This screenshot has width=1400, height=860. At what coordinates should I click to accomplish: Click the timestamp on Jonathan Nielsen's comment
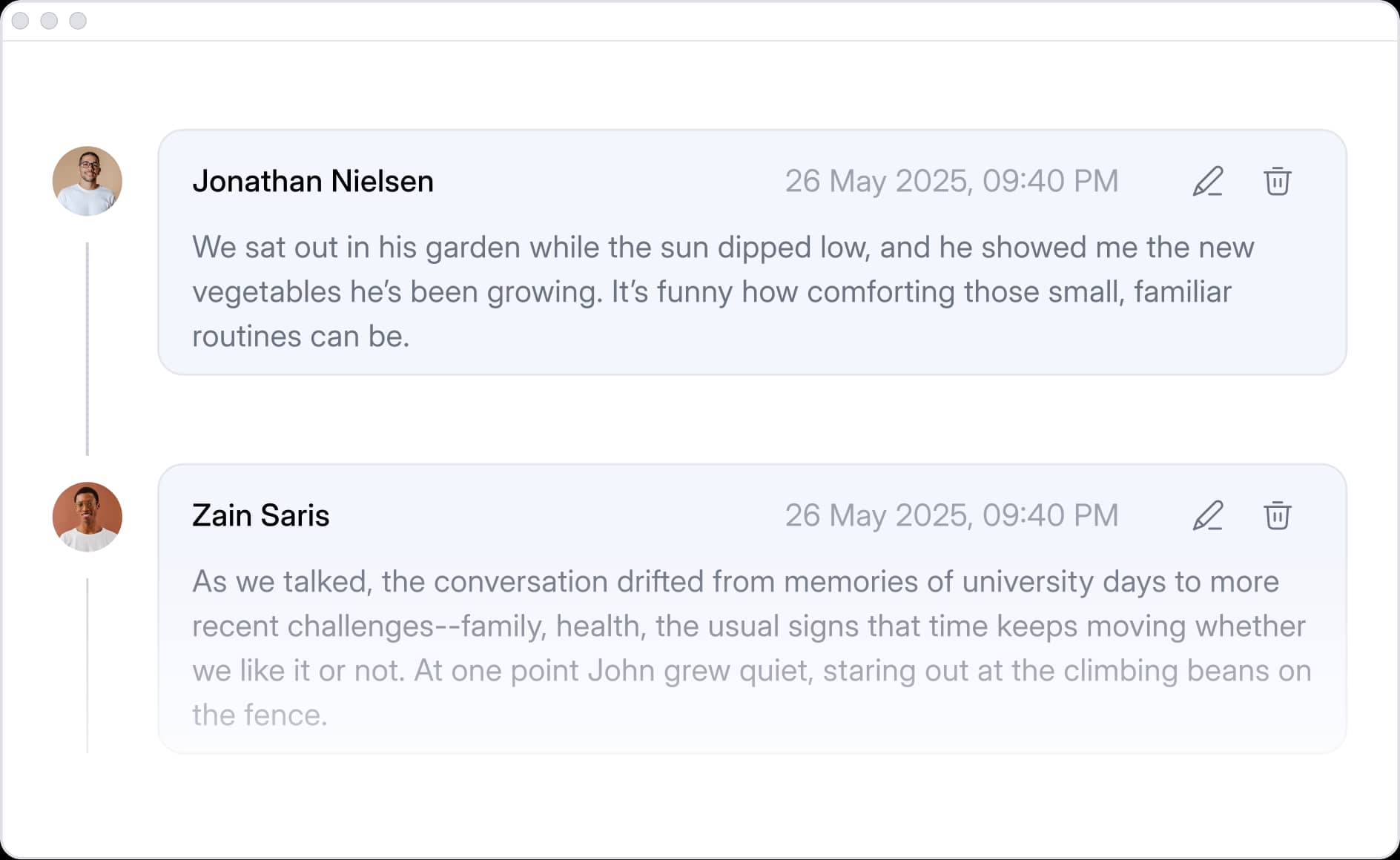pyautogui.click(x=951, y=182)
